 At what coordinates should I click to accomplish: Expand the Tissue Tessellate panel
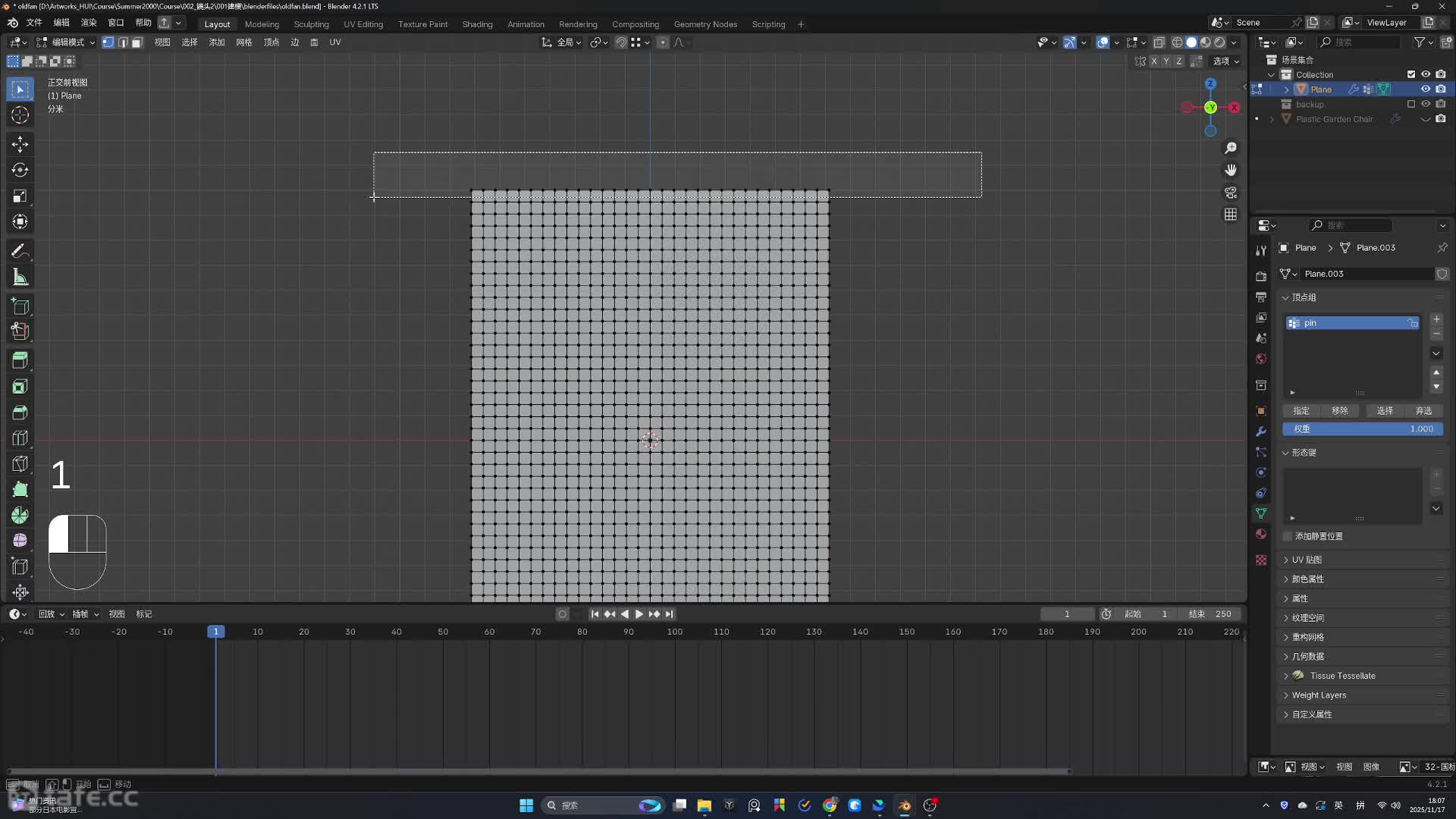tap(1342, 676)
